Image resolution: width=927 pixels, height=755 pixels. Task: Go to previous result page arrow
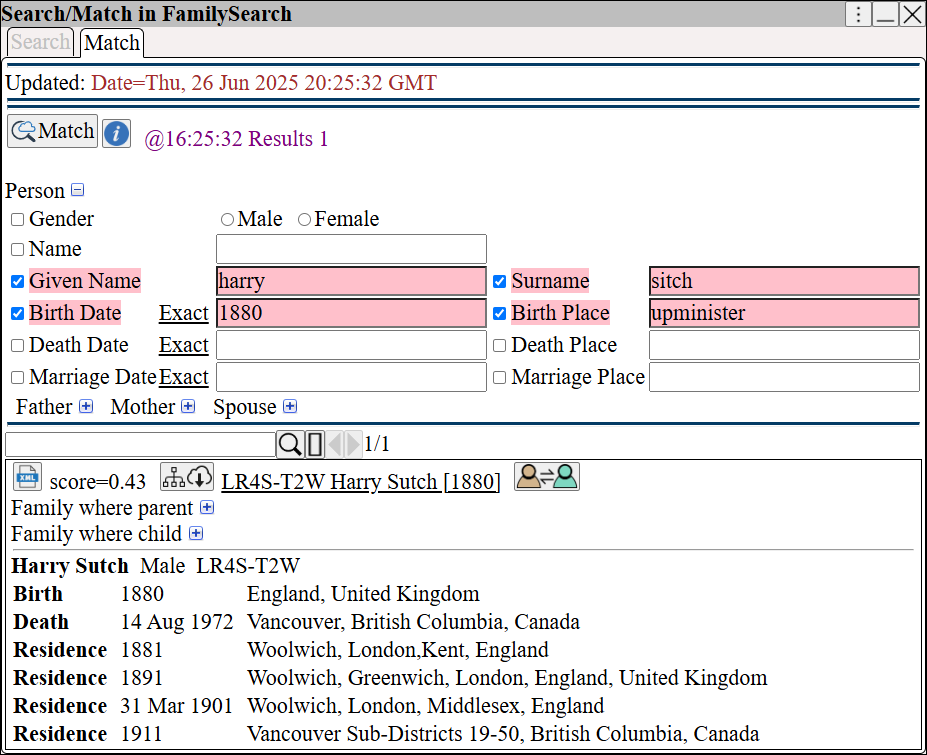[x=335, y=444]
